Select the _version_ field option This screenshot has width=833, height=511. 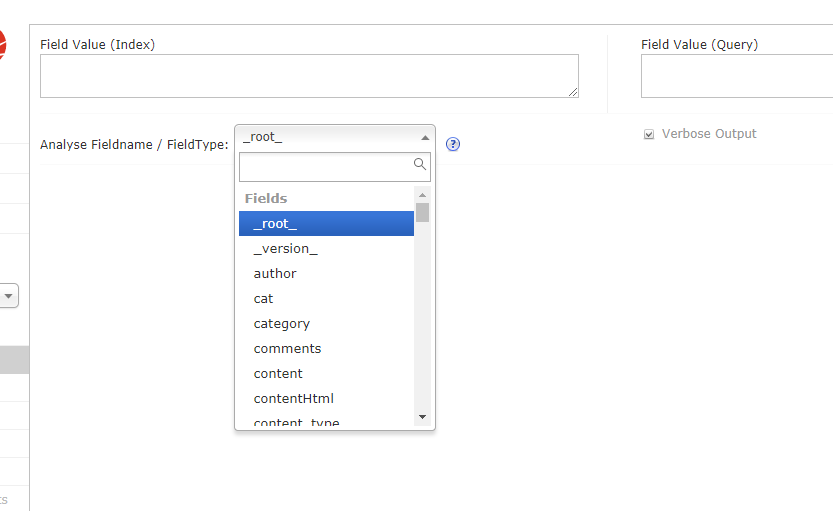click(326, 249)
